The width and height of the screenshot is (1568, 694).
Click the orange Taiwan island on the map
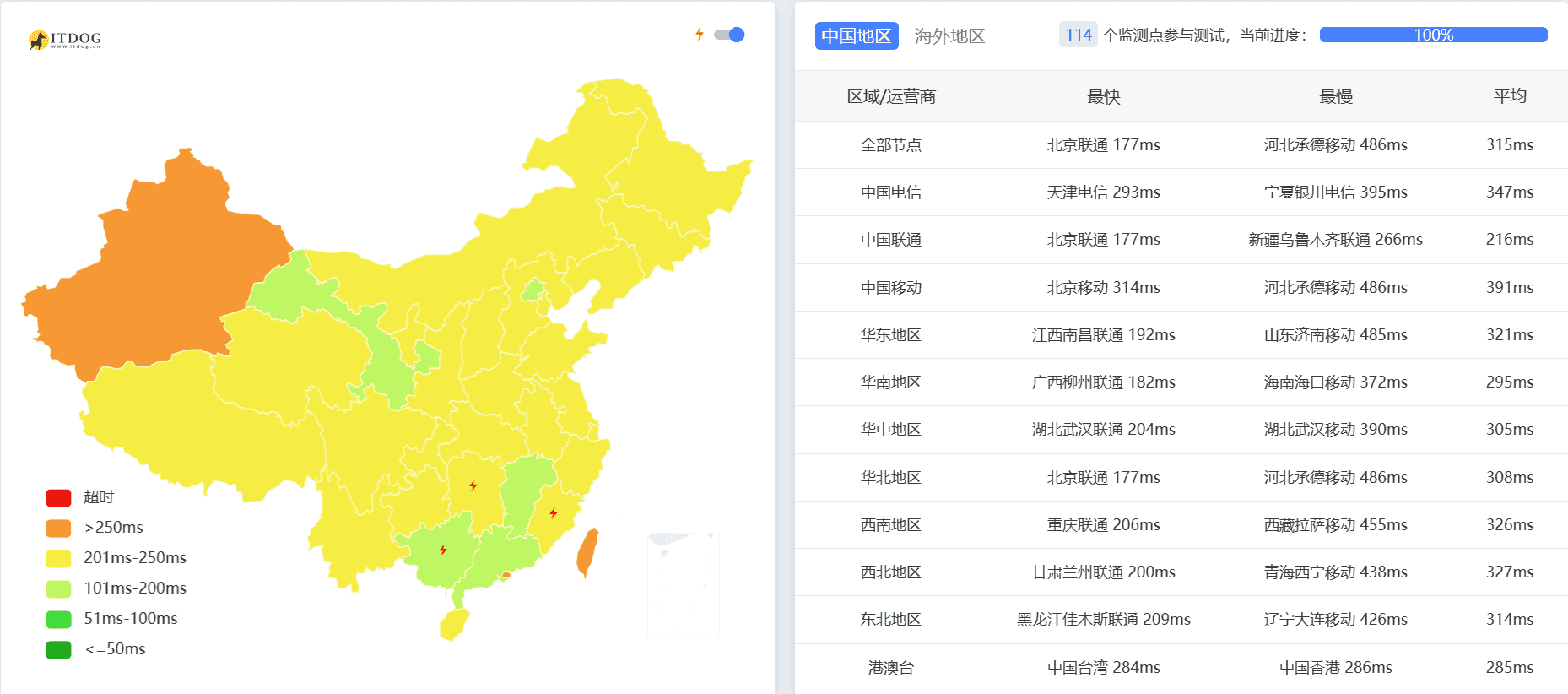(x=587, y=553)
